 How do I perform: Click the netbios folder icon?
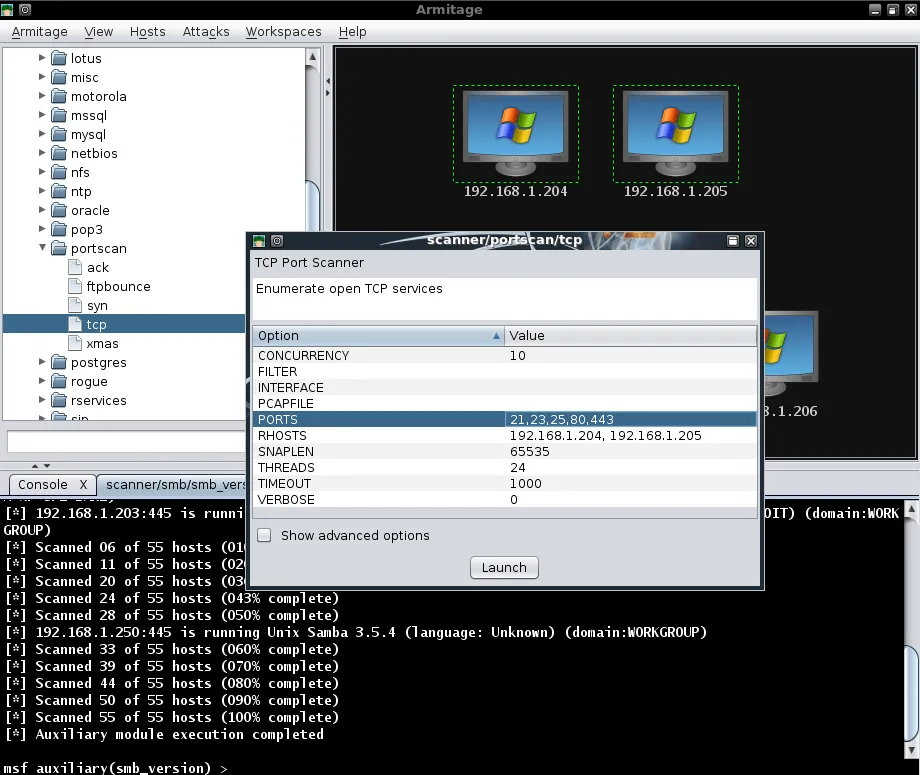tap(59, 154)
